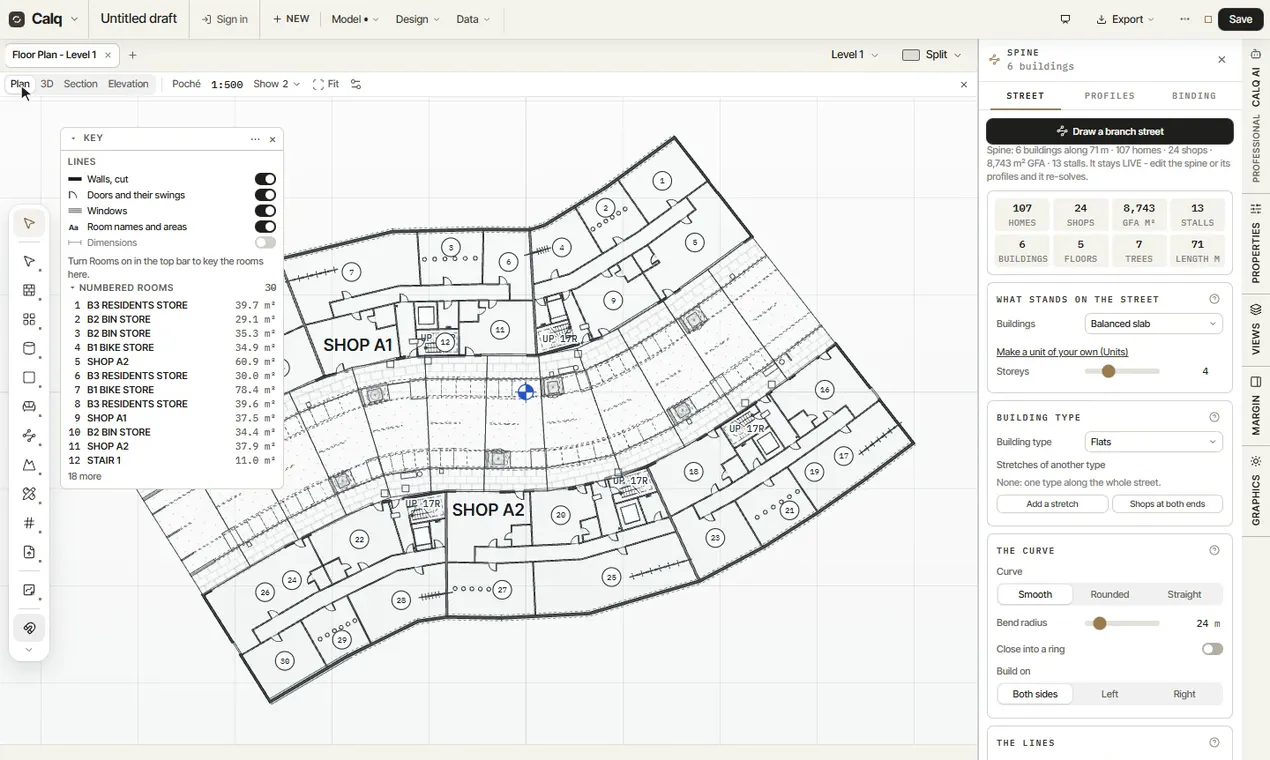Open the top bar three-dot more menu
This screenshot has width=1270, height=760.
tap(1185, 19)
